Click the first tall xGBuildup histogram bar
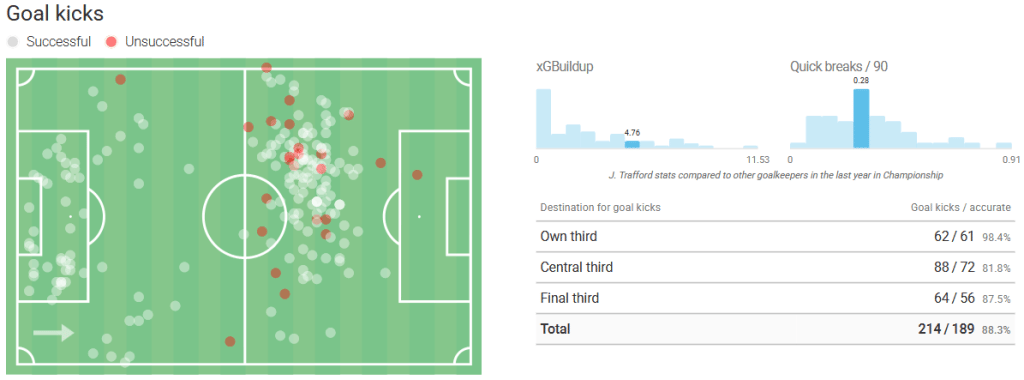1024x380 pixels. 543,119
